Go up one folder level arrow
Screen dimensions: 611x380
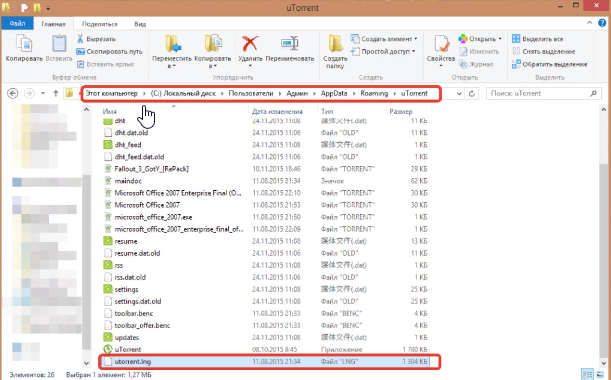point(55,94)
